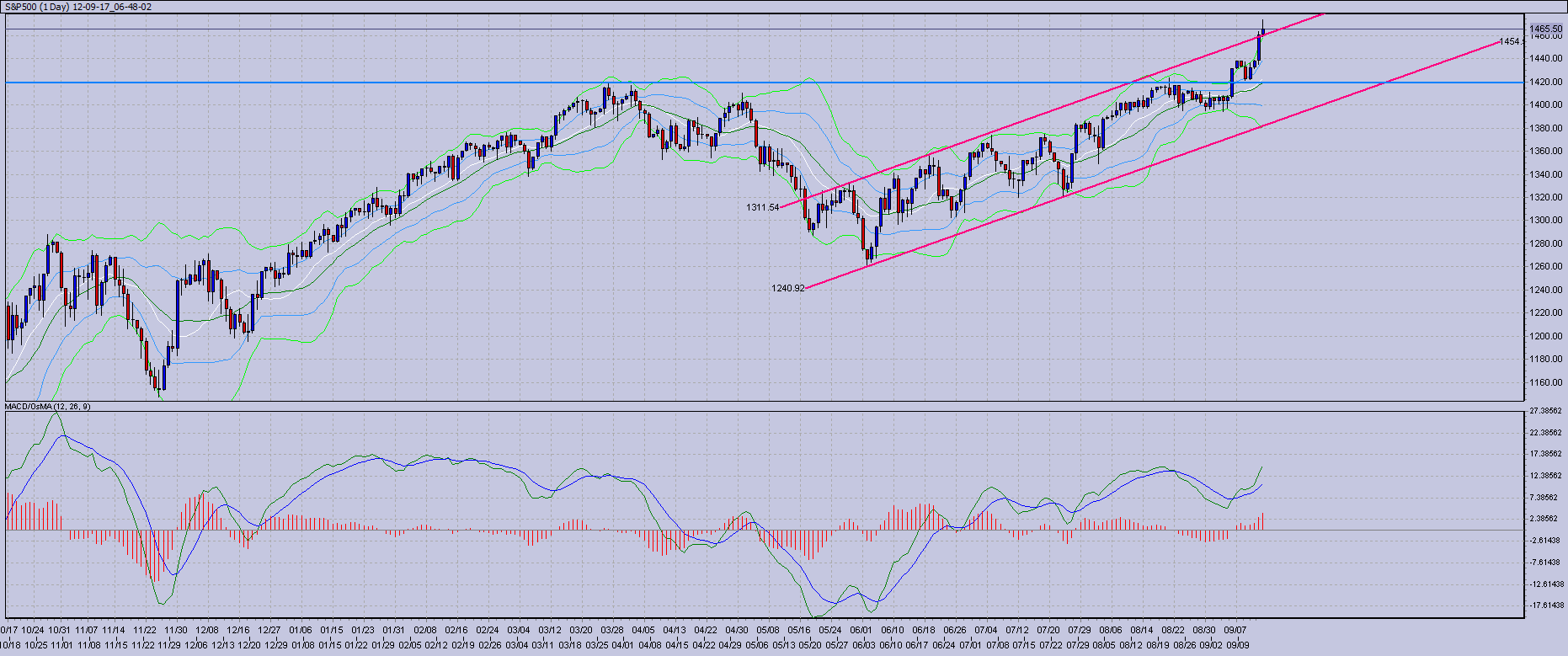Click the 1454 trendline end label
Screen dimensions: 1568x656
pos(1512,41)
